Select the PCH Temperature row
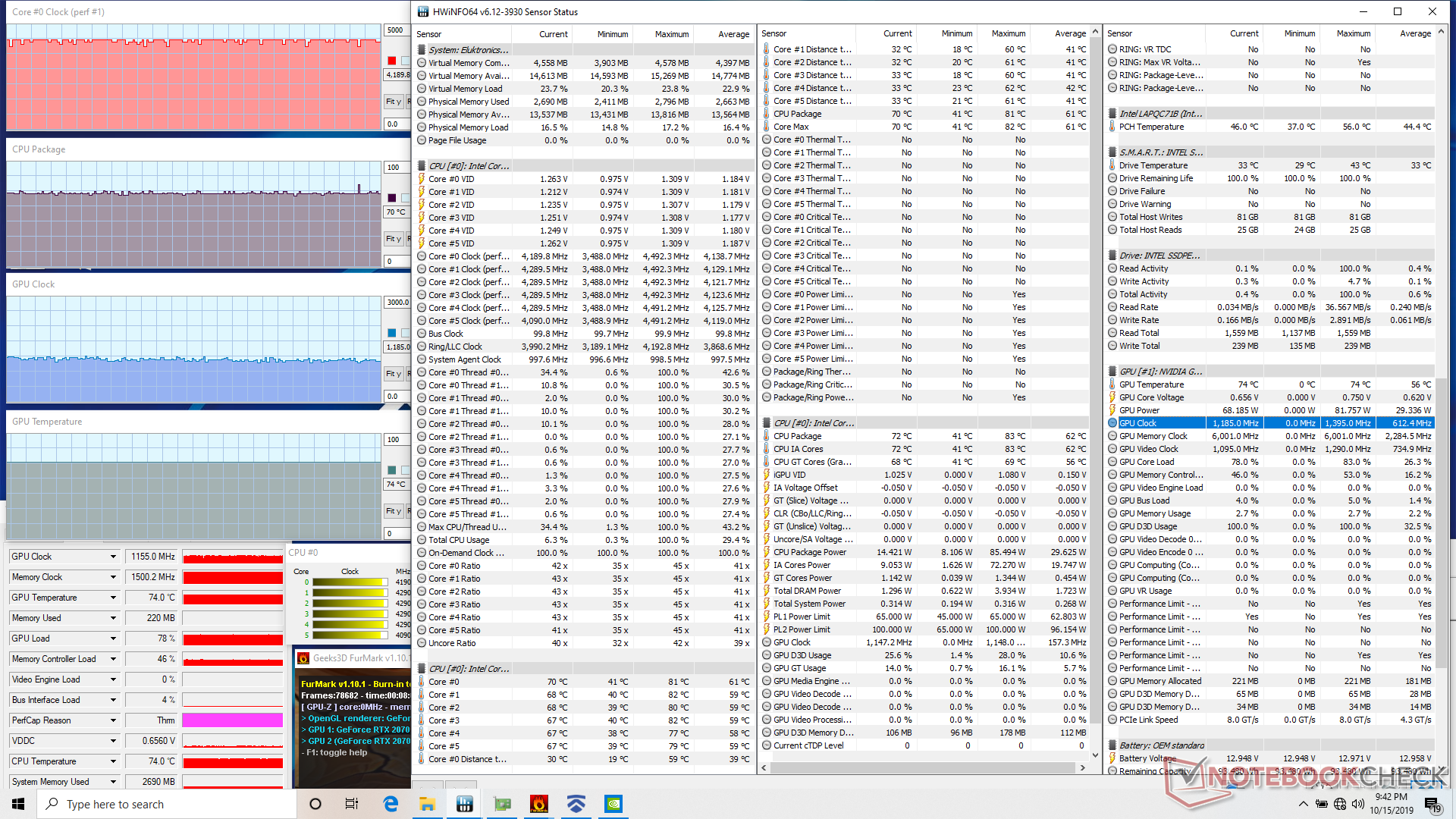The height and width of the screenshot is (819, 1456). 1270,127
